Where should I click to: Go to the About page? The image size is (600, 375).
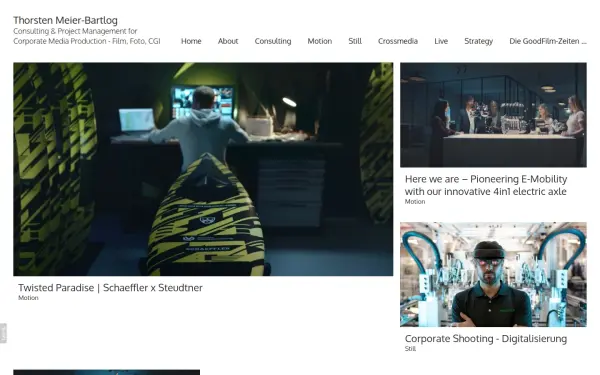[228, 41]
